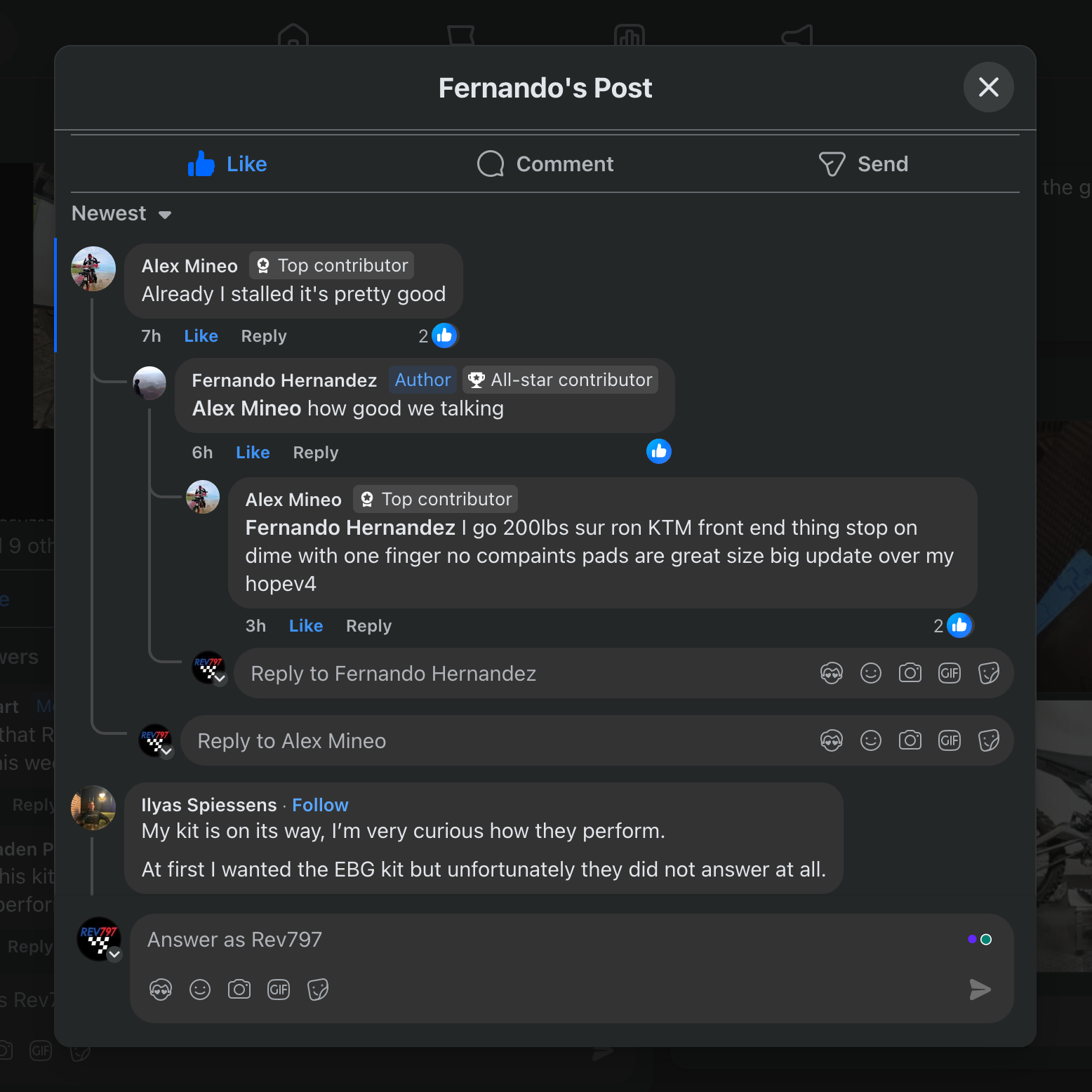Viewport: 1092px width, 1092px height.
Task: Open sticker picker in Answer as Rev797 box
Action: point(318,990)
